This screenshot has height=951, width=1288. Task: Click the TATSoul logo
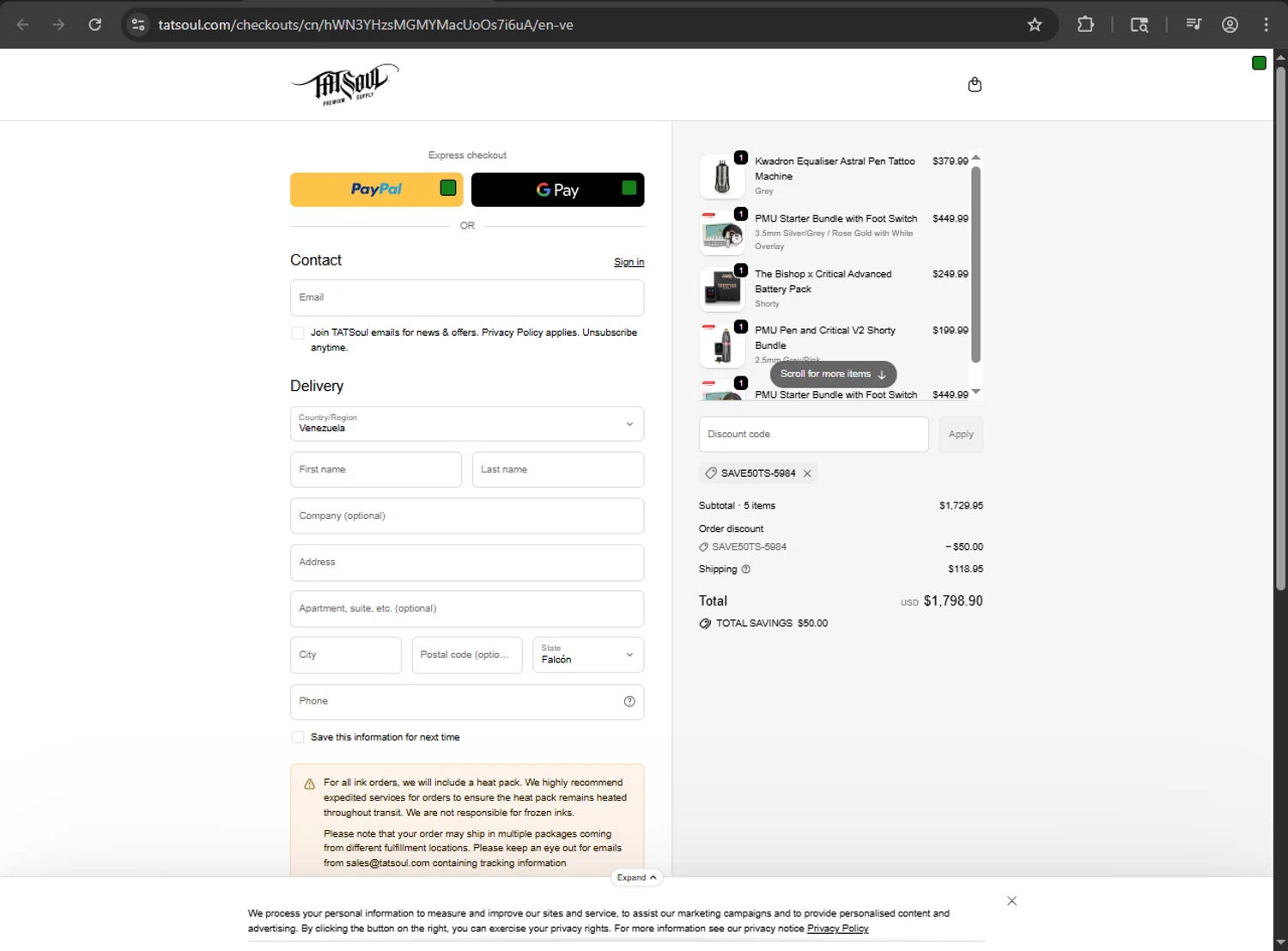[x=345, y=84]
